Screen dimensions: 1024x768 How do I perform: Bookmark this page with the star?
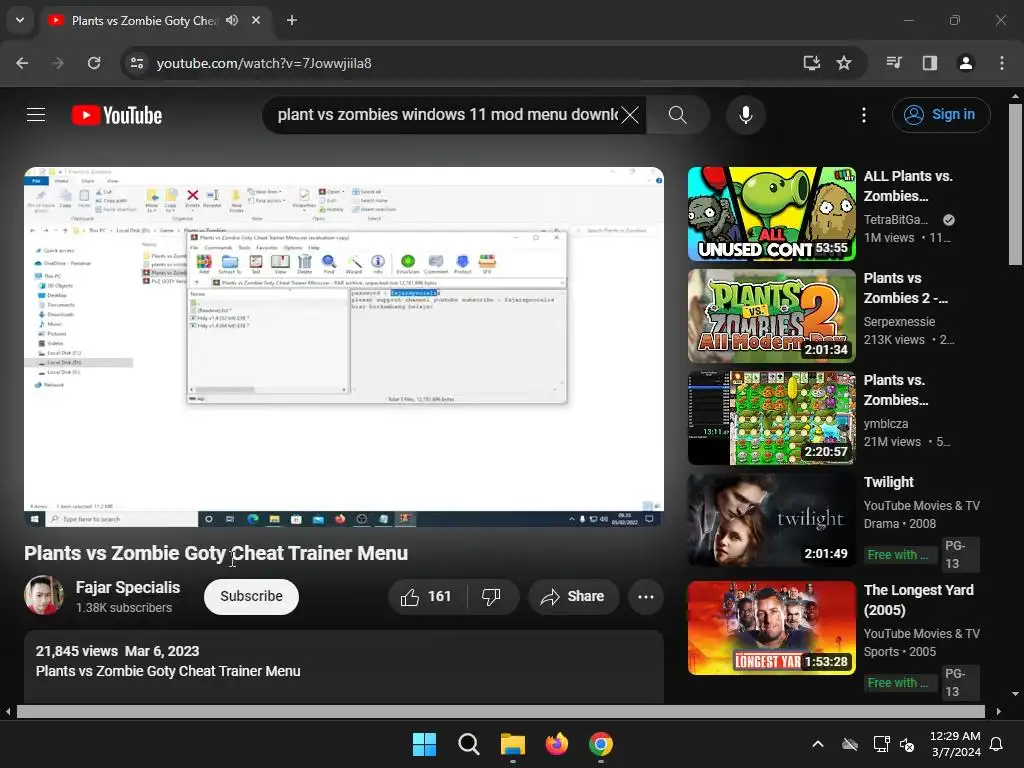[844, 63]
